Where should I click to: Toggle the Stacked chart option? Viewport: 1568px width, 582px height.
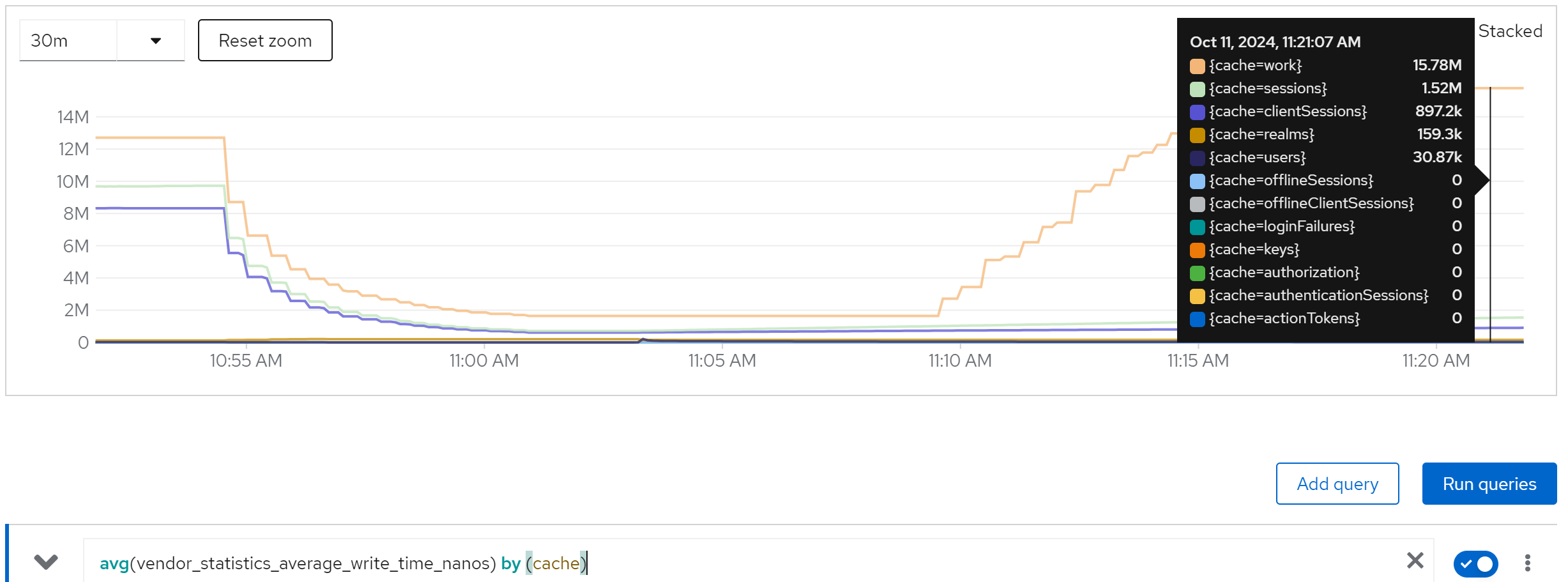click(1509, 31)
